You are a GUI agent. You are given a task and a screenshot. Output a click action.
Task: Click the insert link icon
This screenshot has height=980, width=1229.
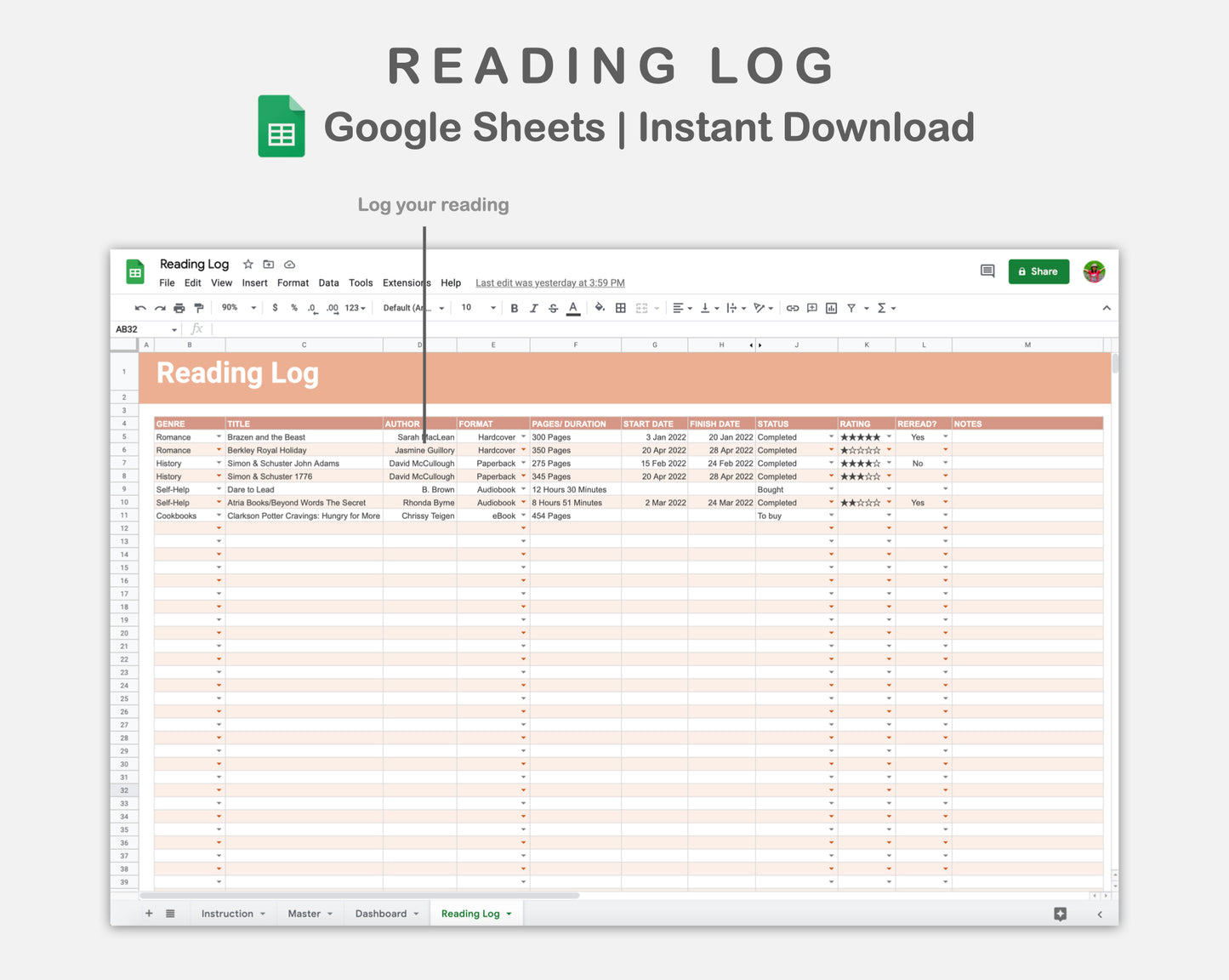pyautogui.click(x=791, y=308)
